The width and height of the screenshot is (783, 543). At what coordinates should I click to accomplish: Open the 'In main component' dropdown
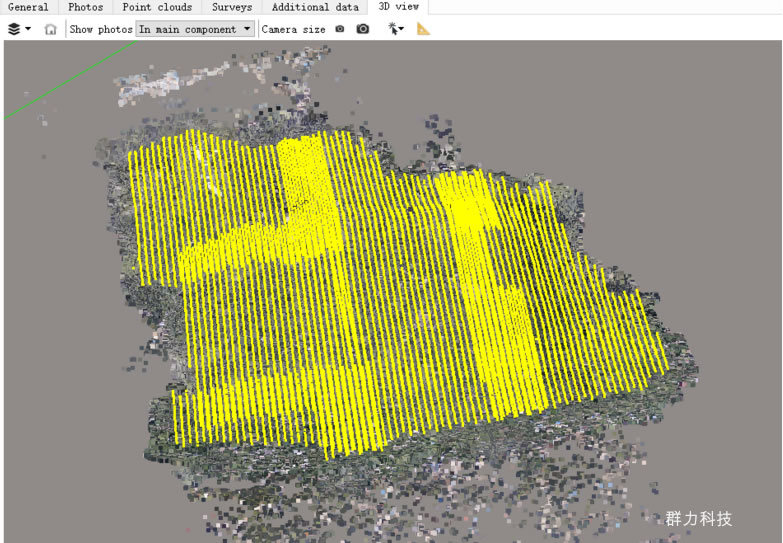point(195,29)
